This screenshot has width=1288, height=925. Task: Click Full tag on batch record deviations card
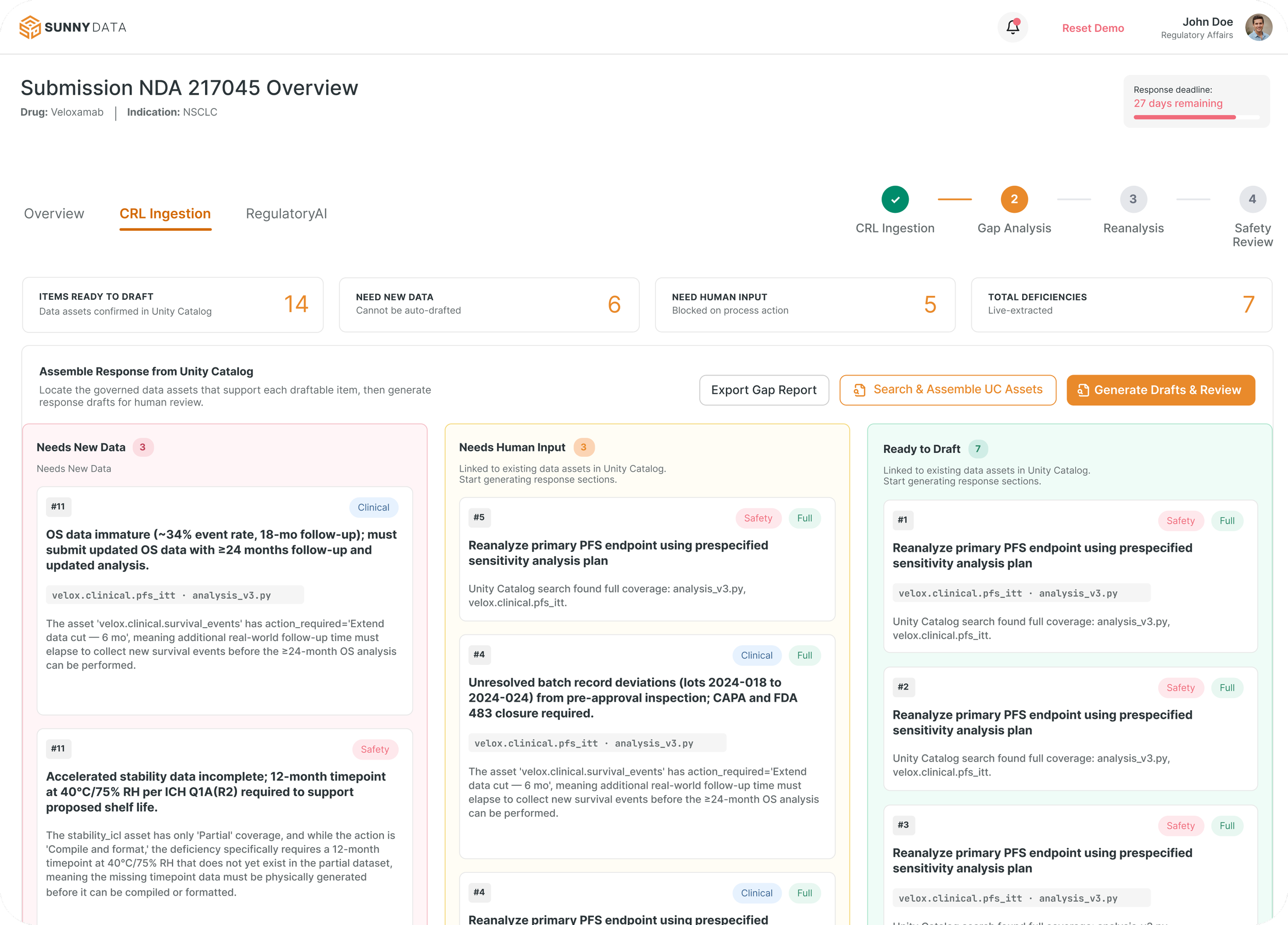pos(804,655)
